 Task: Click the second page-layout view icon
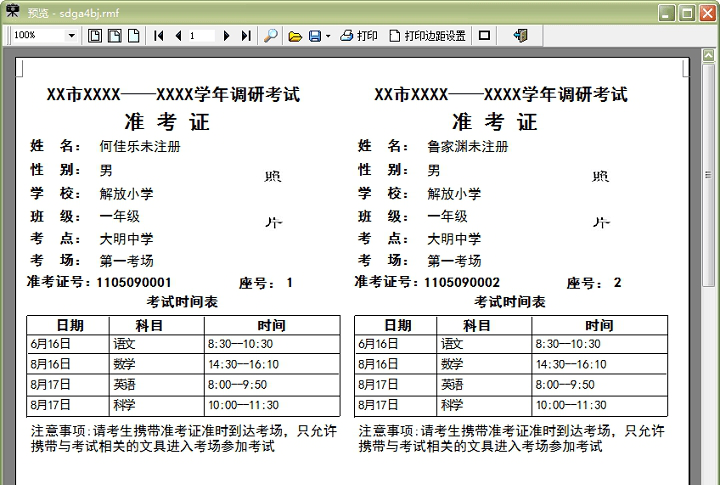pyautogui.click(x=114, y=35)
